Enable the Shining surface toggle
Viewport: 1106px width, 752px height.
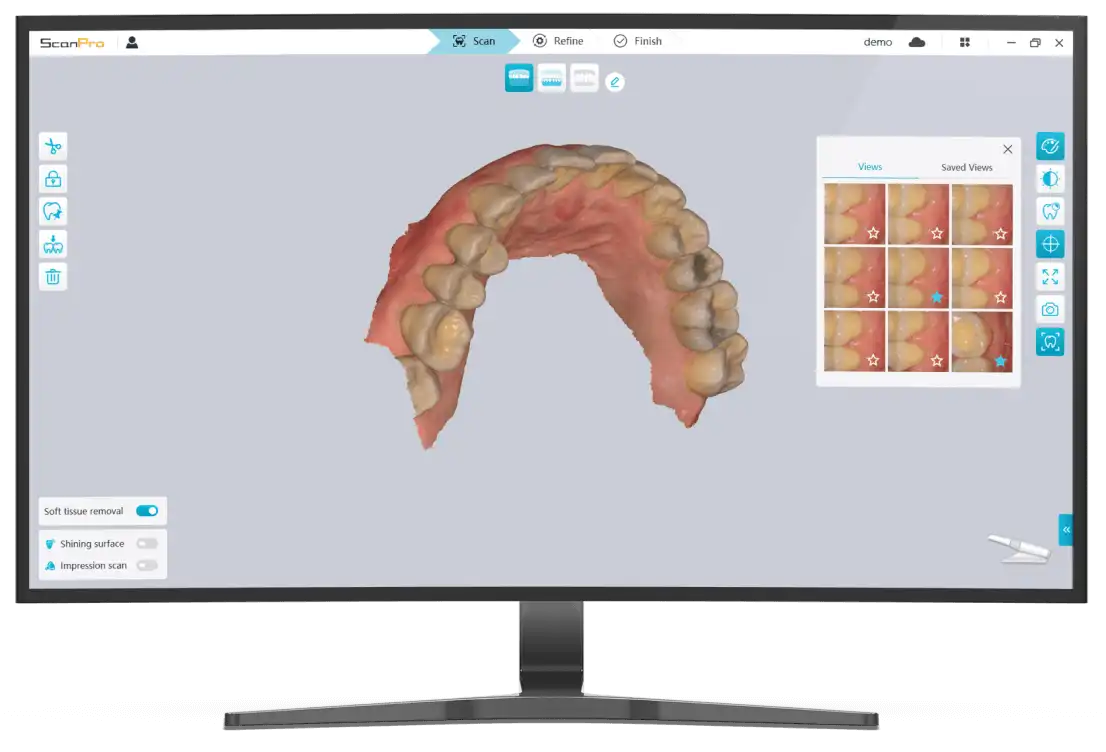[147, 544]
